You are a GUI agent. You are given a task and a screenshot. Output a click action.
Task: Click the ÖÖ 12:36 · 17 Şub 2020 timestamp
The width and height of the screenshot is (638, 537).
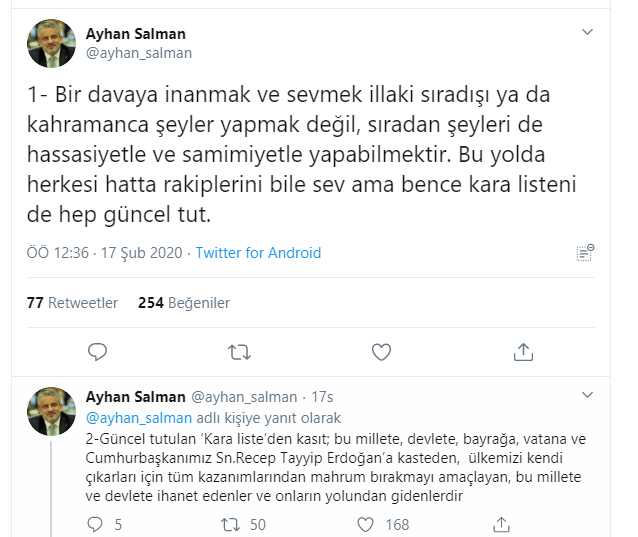(104, 253)
